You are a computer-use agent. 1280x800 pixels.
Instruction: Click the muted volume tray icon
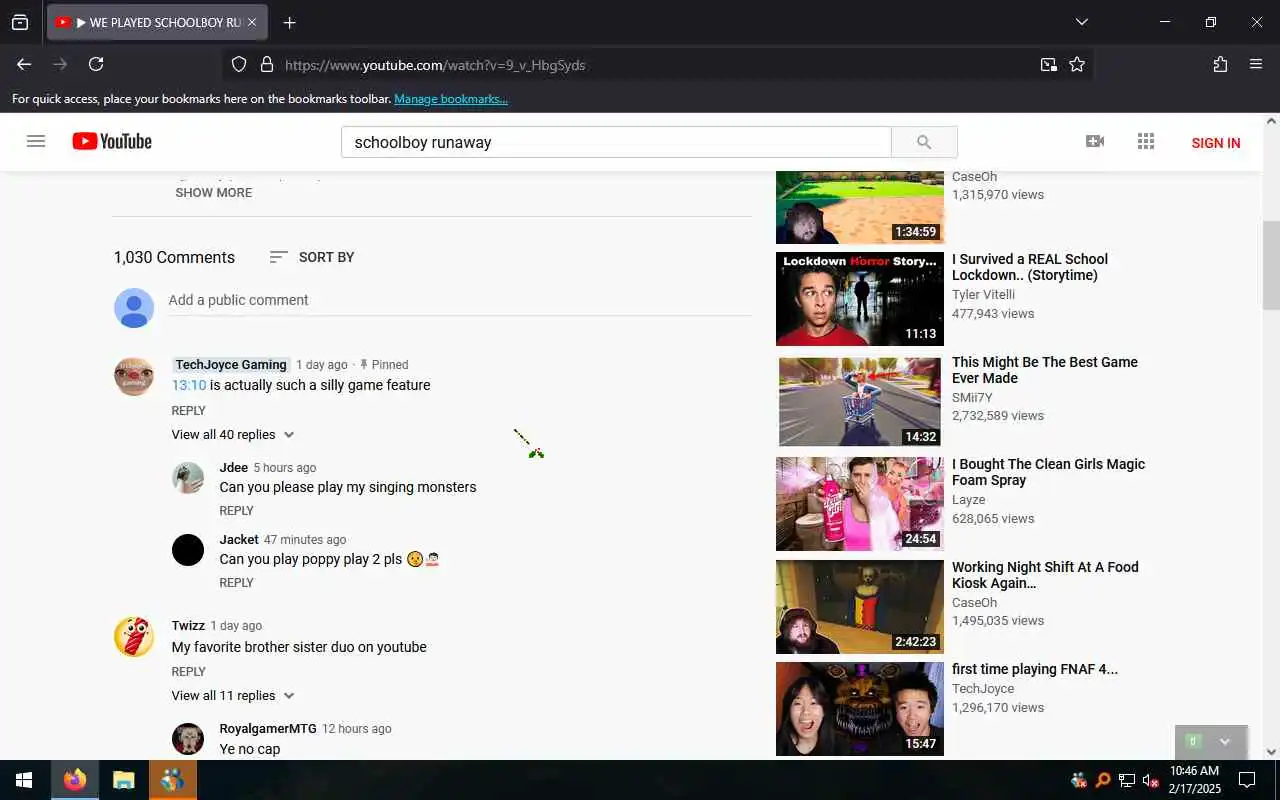(x=1150, y=781)
